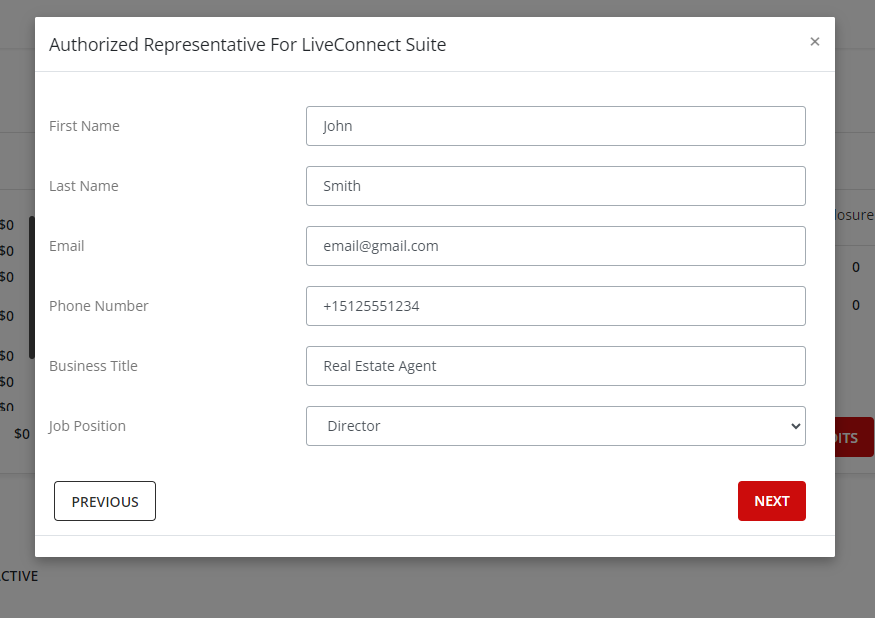Click the Business Title input field
Image resolution: width=875 pixels, height=618 pixels.
click(x=555, y=366)
